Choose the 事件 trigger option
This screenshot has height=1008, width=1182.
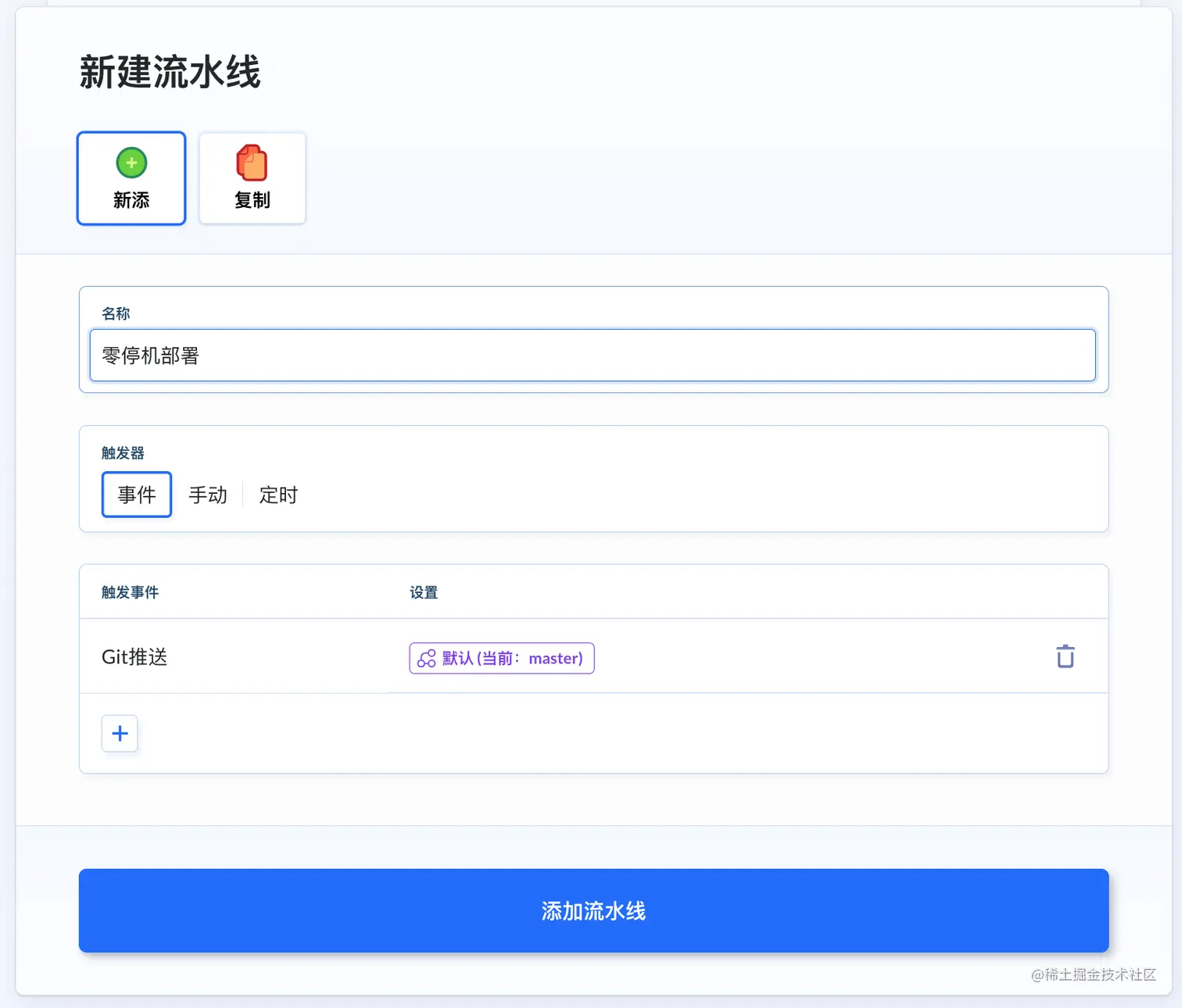[x=137, y=495]
